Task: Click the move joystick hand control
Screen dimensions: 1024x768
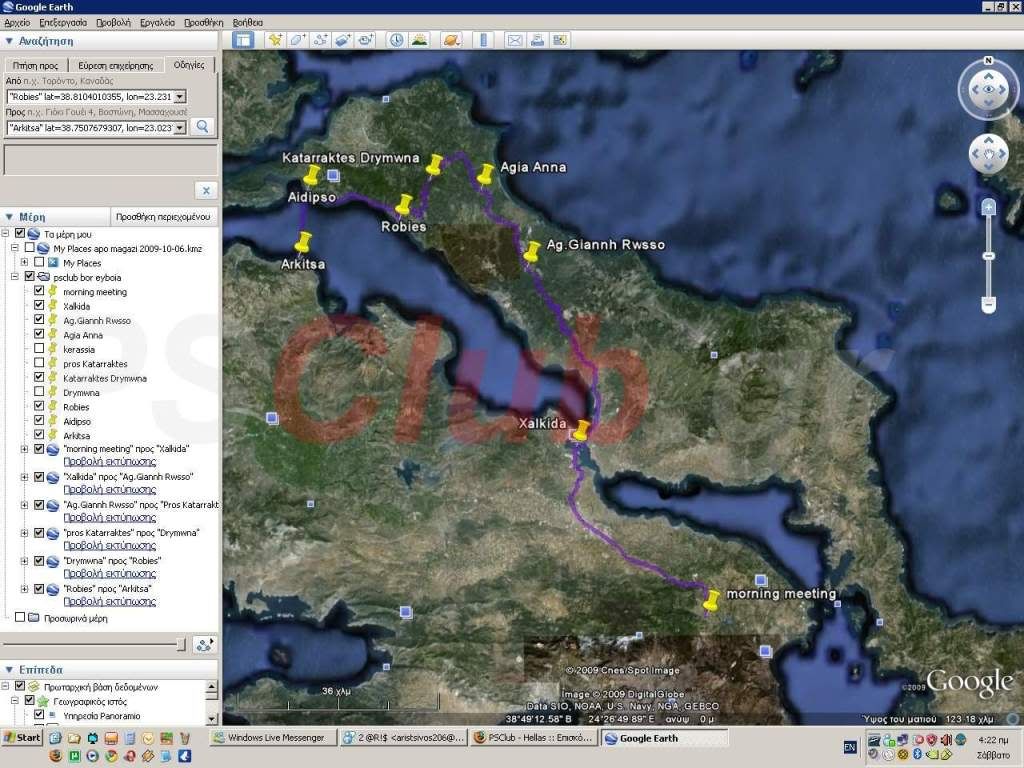Action: pos(988,154)
